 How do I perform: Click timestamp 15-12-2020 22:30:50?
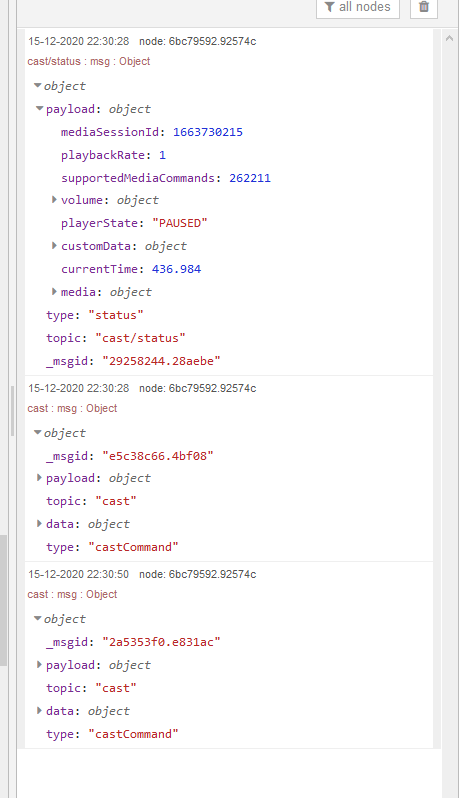pyautogui.click(x=78, y=574)
